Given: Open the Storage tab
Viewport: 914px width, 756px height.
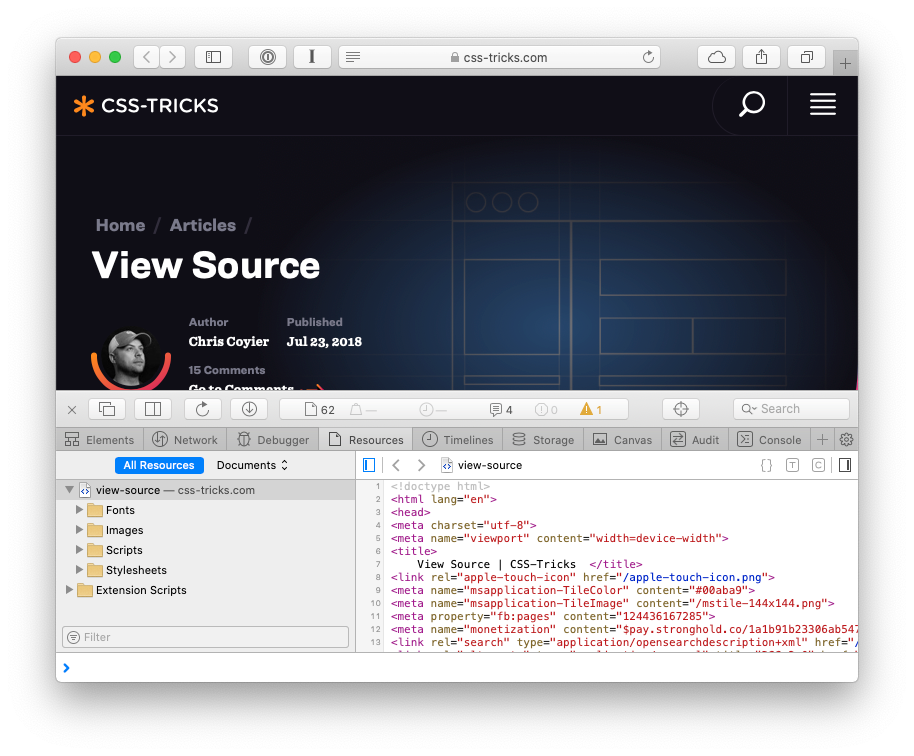Looking at the screenshot, I should (x=543, y=439).
